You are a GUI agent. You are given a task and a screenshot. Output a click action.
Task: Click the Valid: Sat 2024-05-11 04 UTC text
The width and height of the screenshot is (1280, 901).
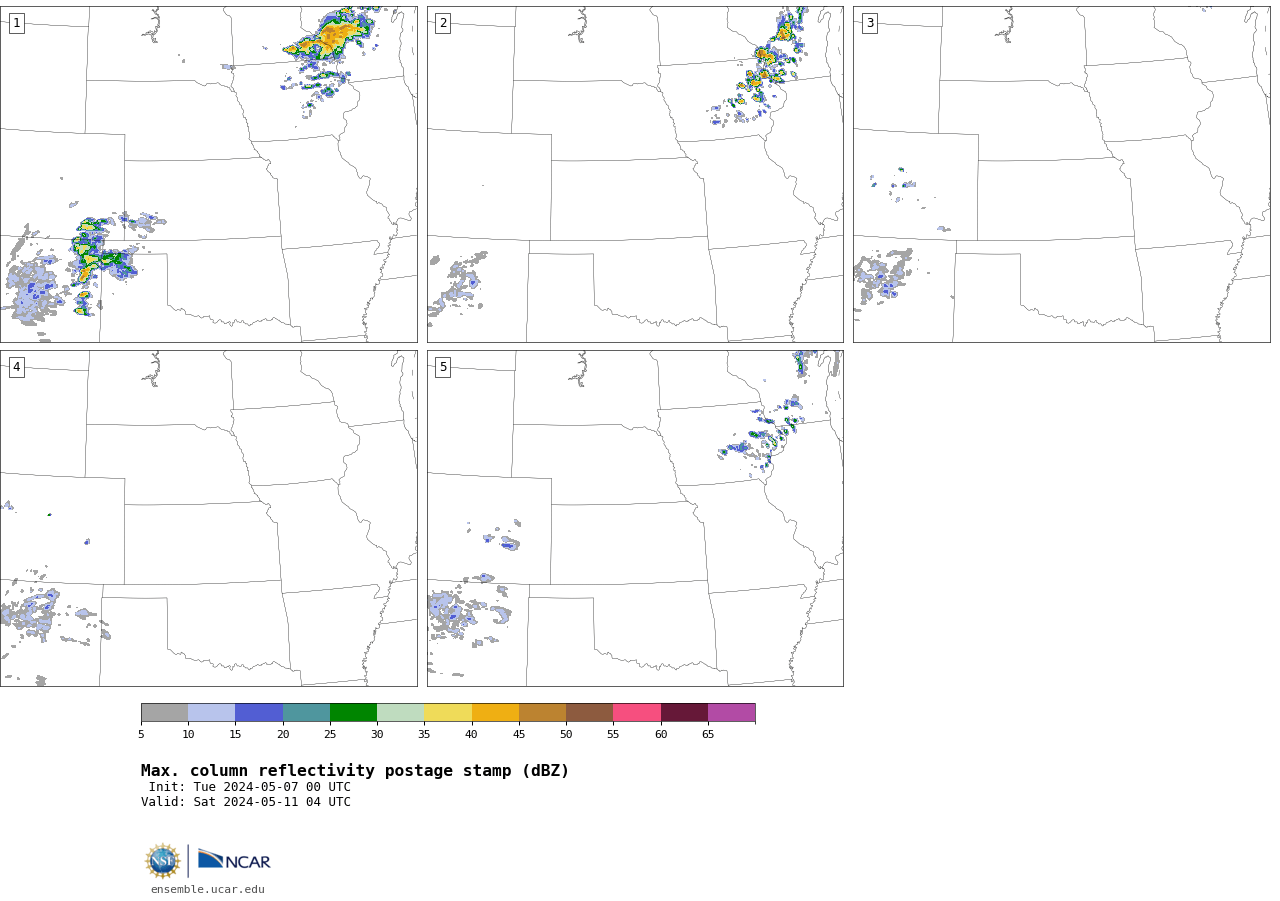246,802
